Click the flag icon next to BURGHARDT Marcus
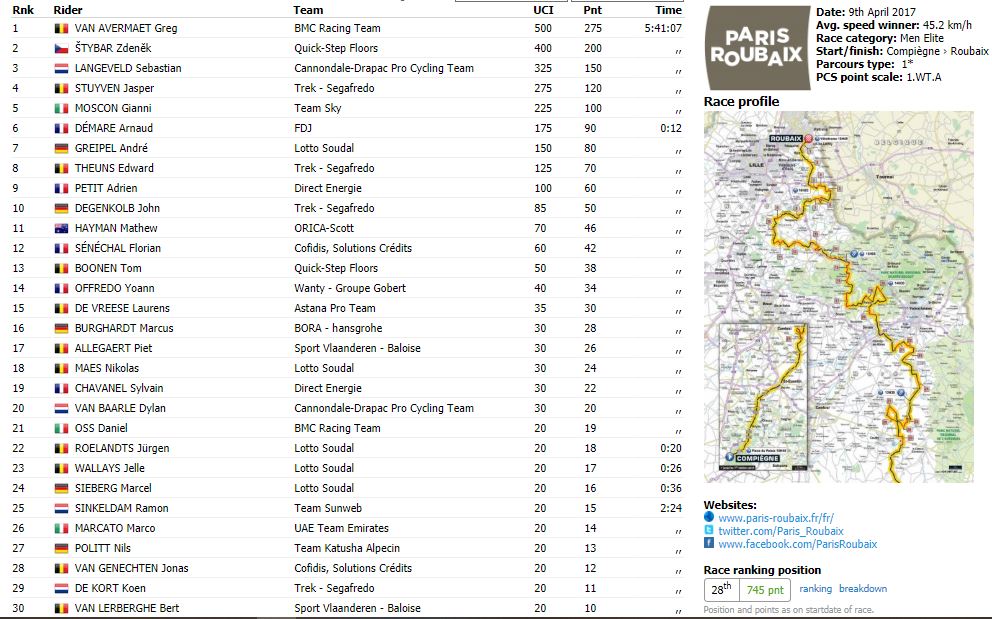The height and width of the screenshot is (619, 992). click(x=61, y=328)
